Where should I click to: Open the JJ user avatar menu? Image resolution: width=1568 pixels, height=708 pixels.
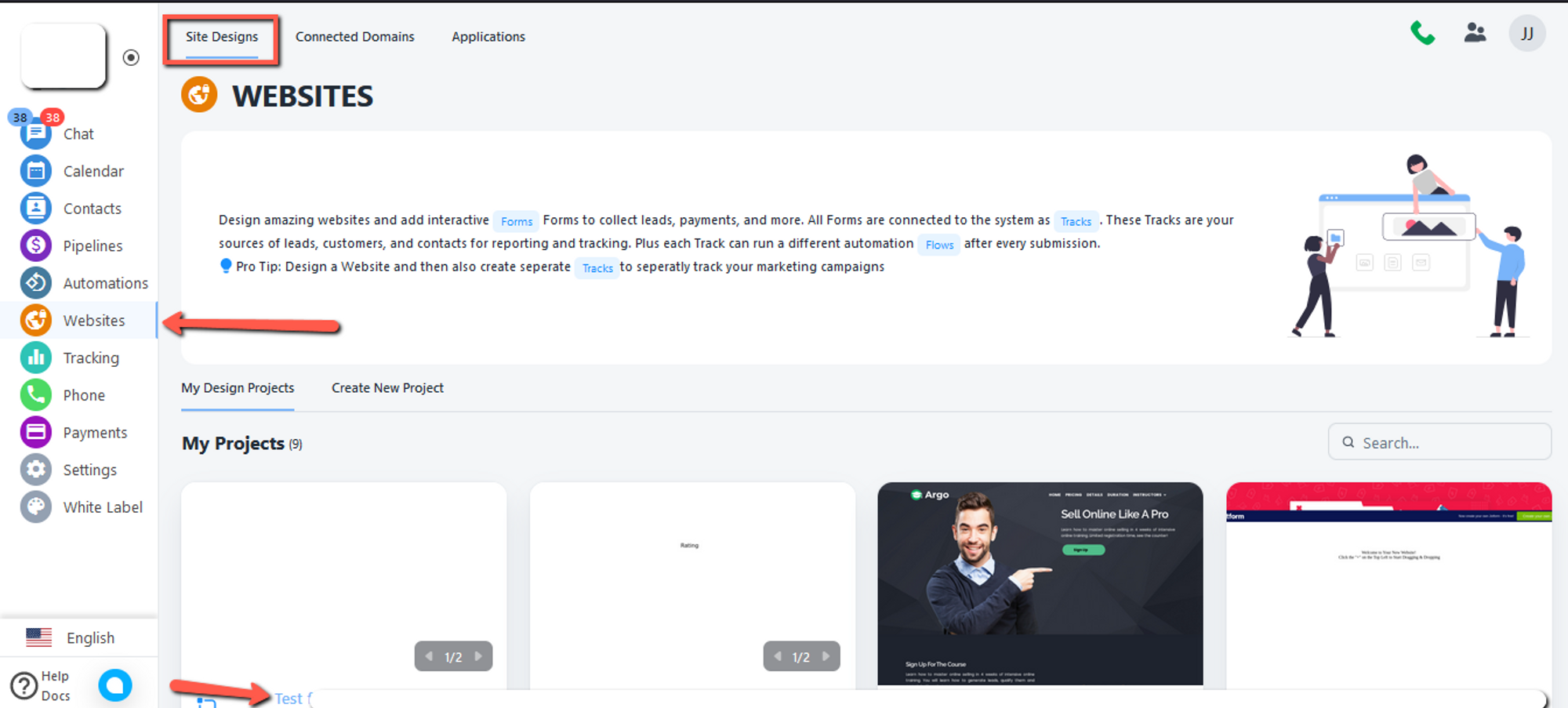click(x=1526, y=34)
